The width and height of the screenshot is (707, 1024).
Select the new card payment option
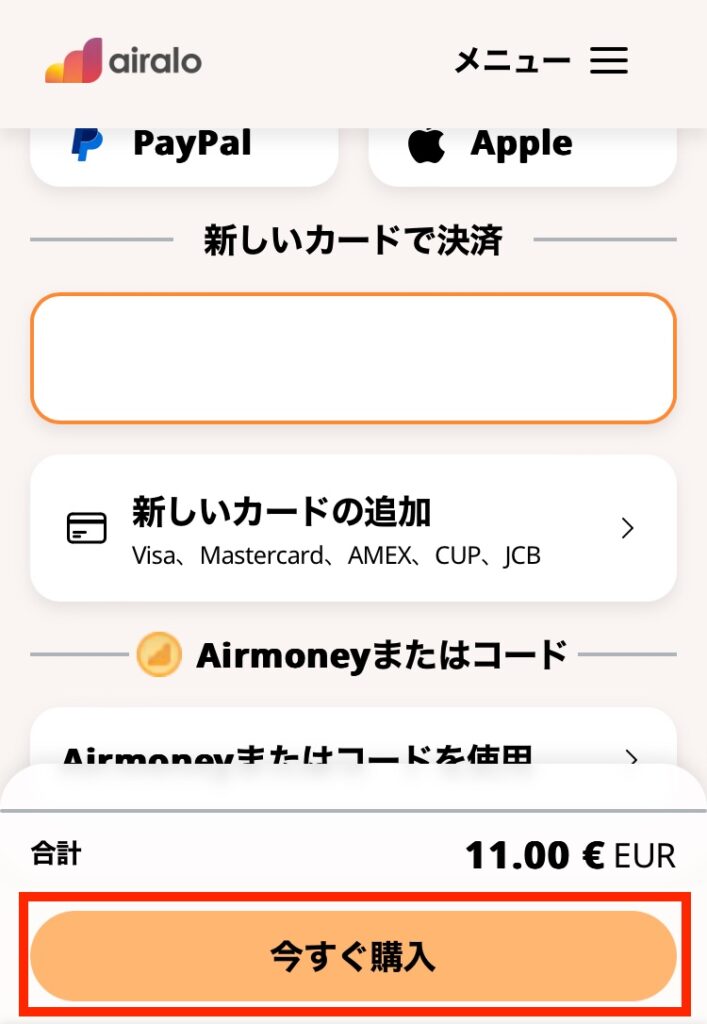353,527
